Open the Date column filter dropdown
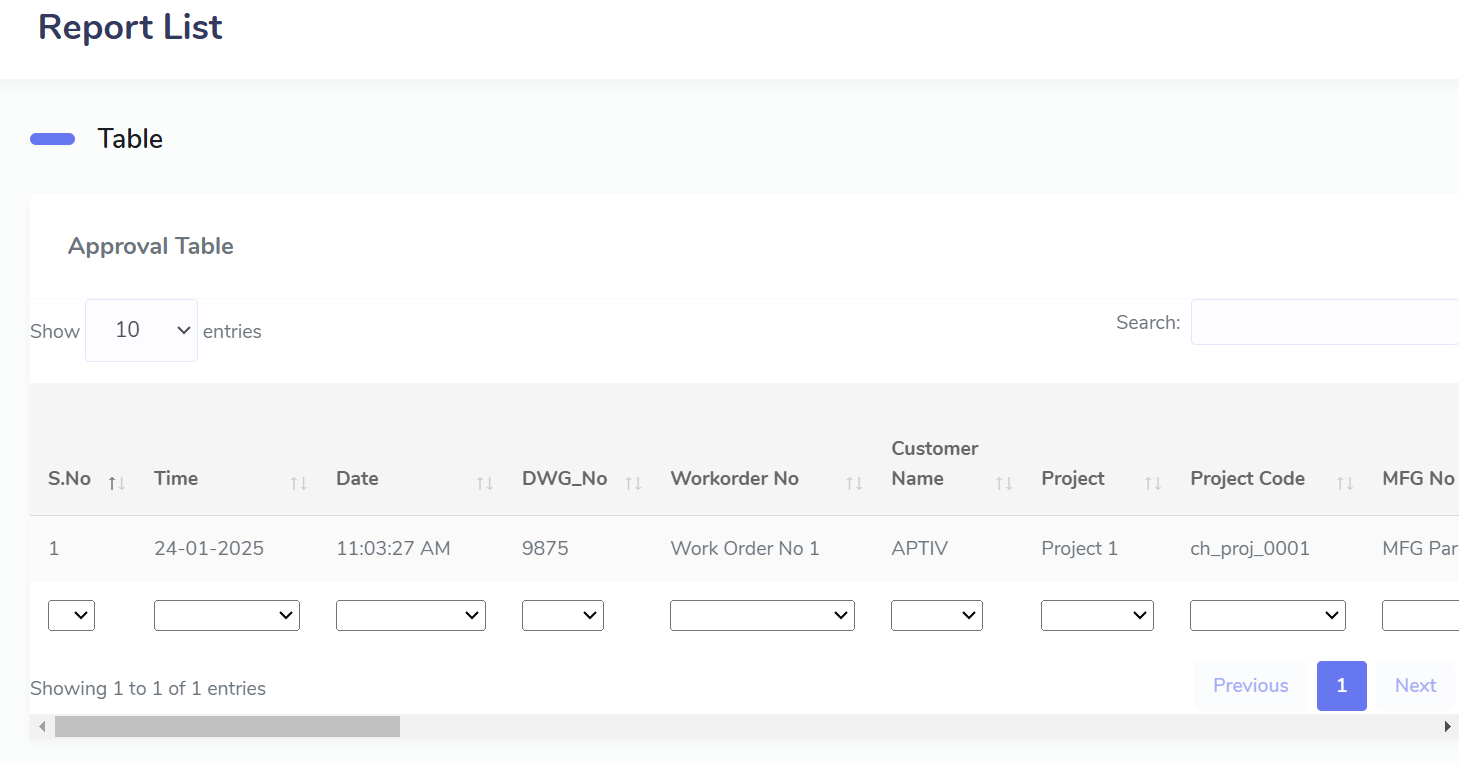This screenshot has width=1459, height=765. click(x=410, y=616)
